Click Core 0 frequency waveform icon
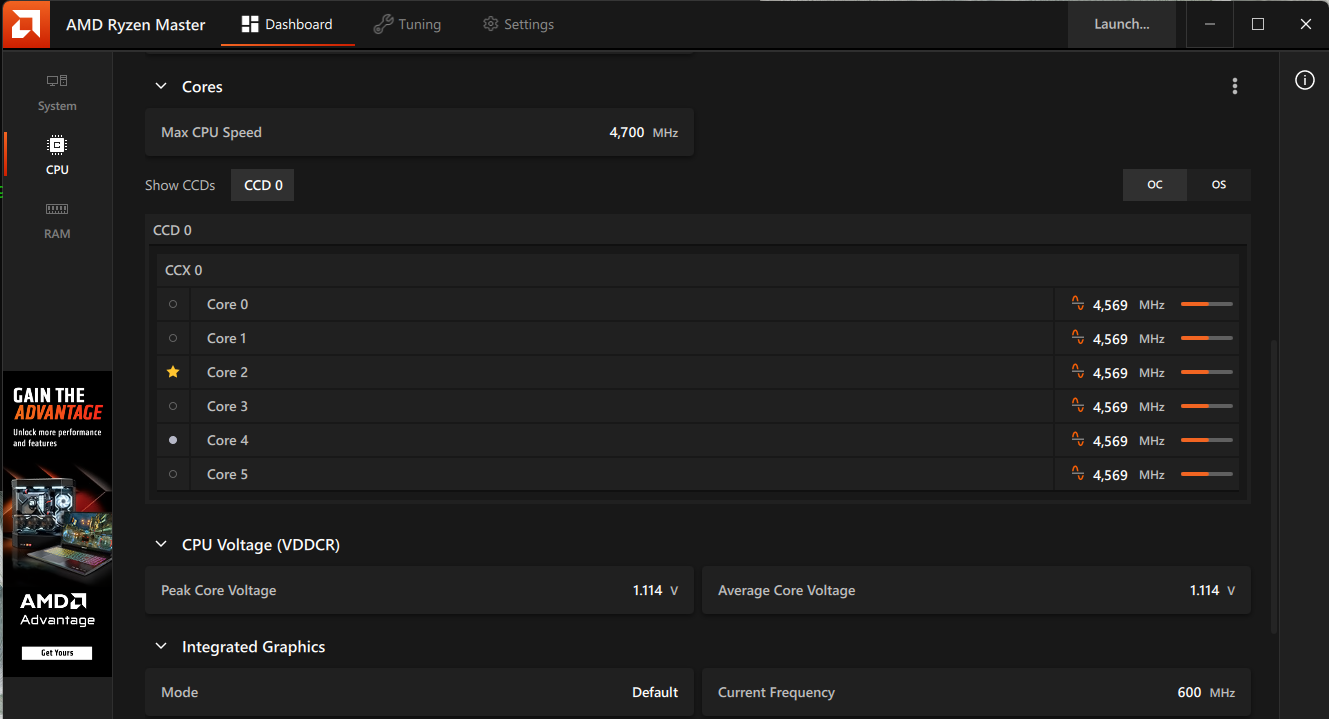The height and width of the screenshot is (720, 1329). pos(1078,303)
